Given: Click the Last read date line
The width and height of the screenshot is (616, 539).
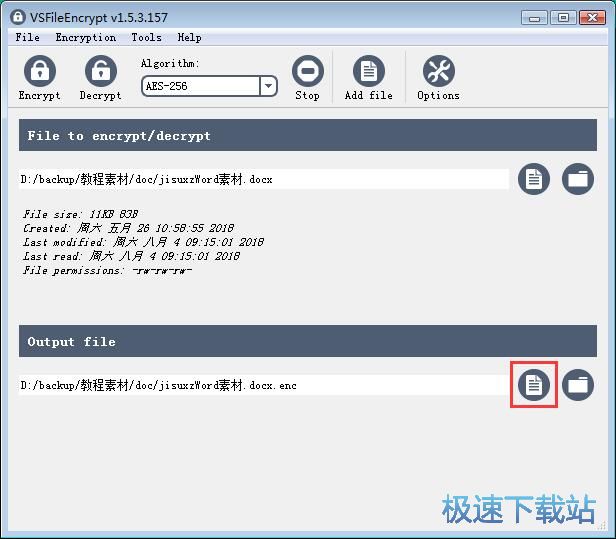Looking at the screenshot, I should coord(132,256).
